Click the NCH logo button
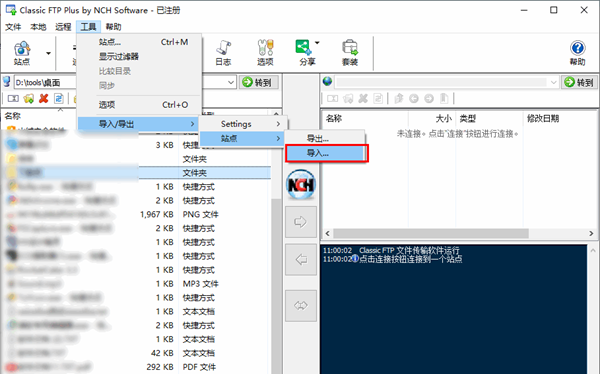The image size is (600, 374). [301, 185]
